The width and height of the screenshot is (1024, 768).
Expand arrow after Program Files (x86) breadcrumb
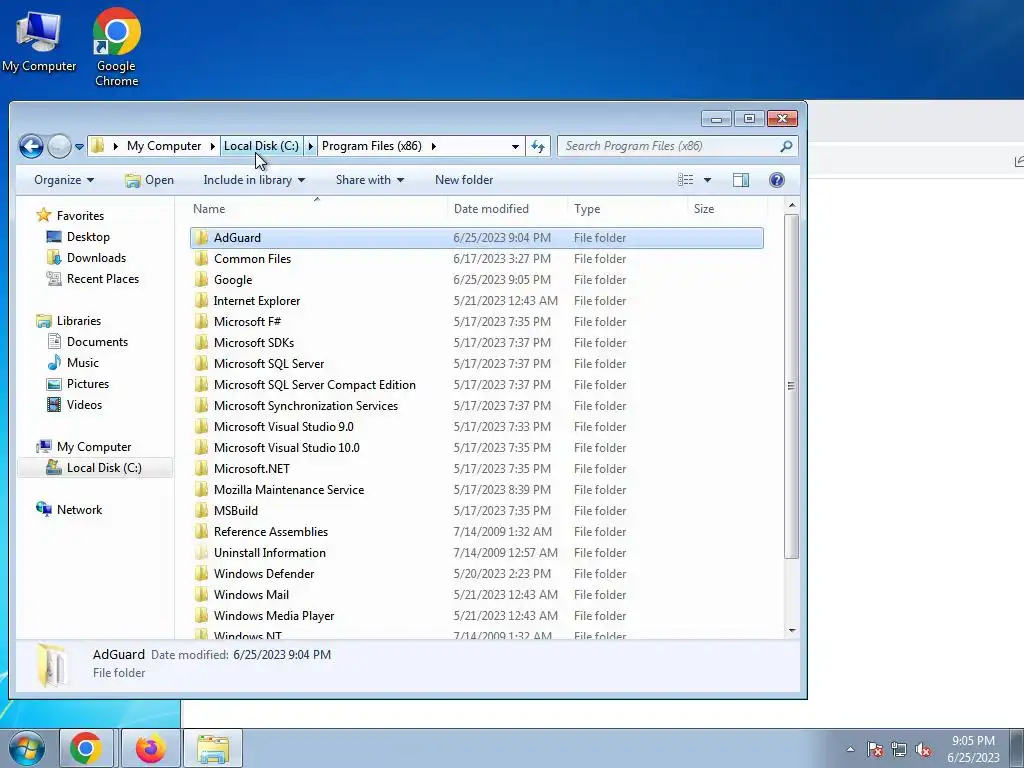(x=433, y=146)
